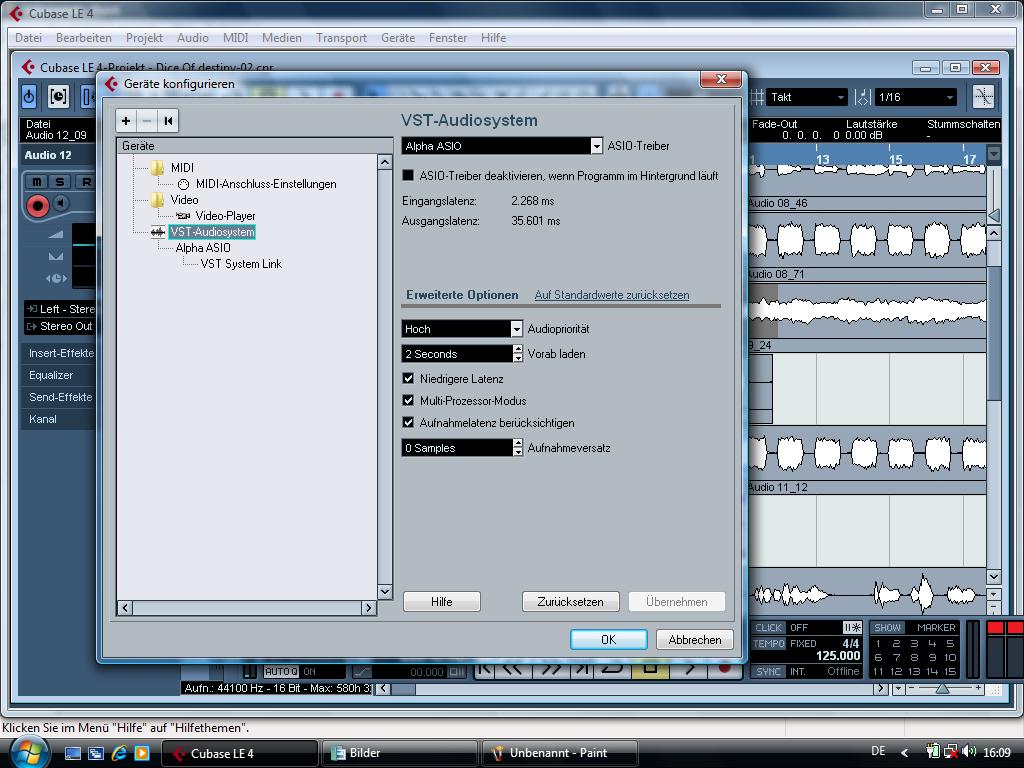Click the transport stop button

pyautogui.click(x=650, y=669)
